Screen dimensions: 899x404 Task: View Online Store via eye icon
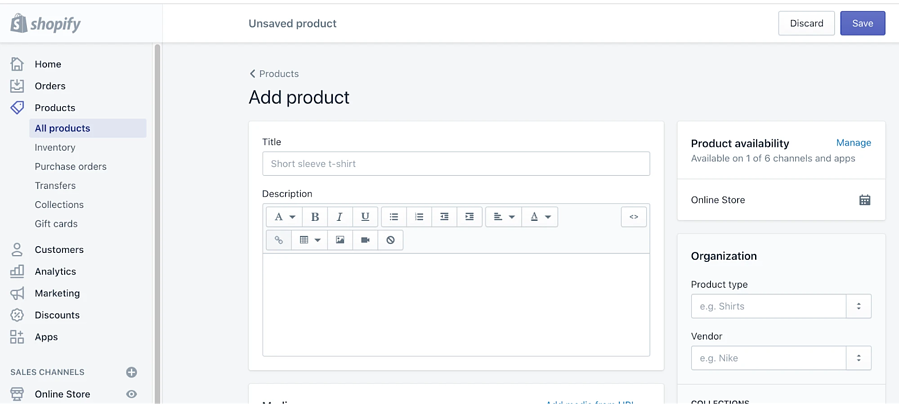131,394
